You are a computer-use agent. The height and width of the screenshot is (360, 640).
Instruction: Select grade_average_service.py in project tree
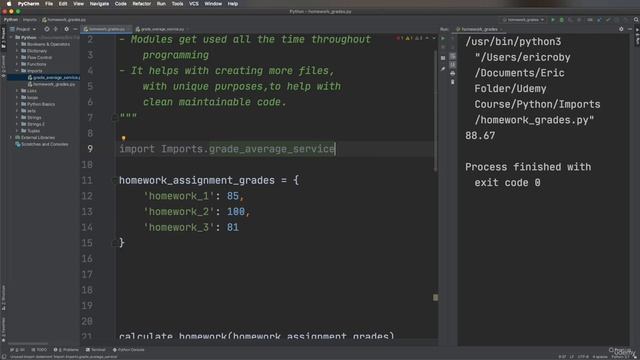coord(53,78)
